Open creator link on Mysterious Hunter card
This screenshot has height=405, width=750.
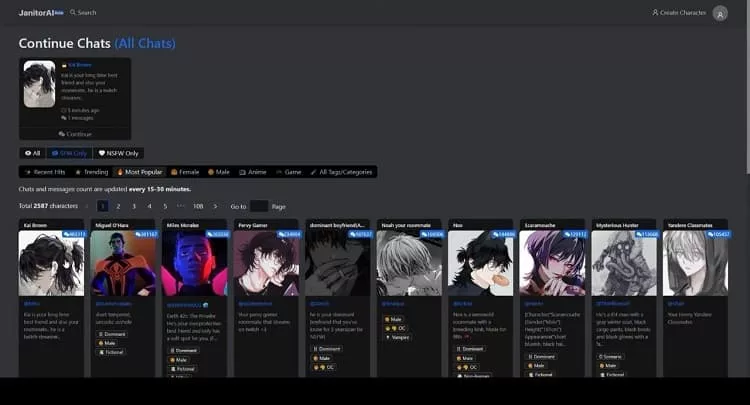pyautogui.click(x=613, y=304)
